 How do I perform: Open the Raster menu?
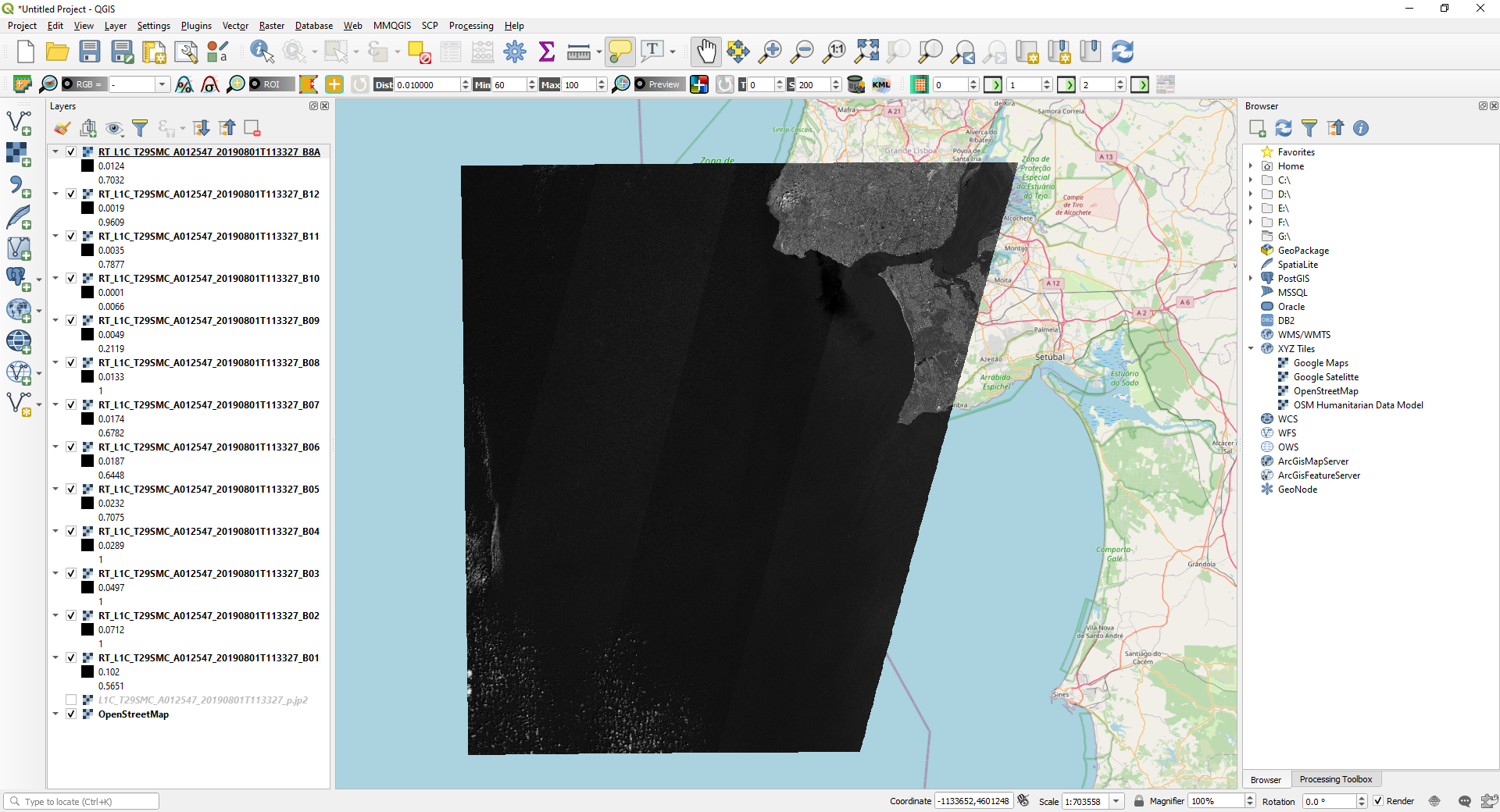pos(271,26)
